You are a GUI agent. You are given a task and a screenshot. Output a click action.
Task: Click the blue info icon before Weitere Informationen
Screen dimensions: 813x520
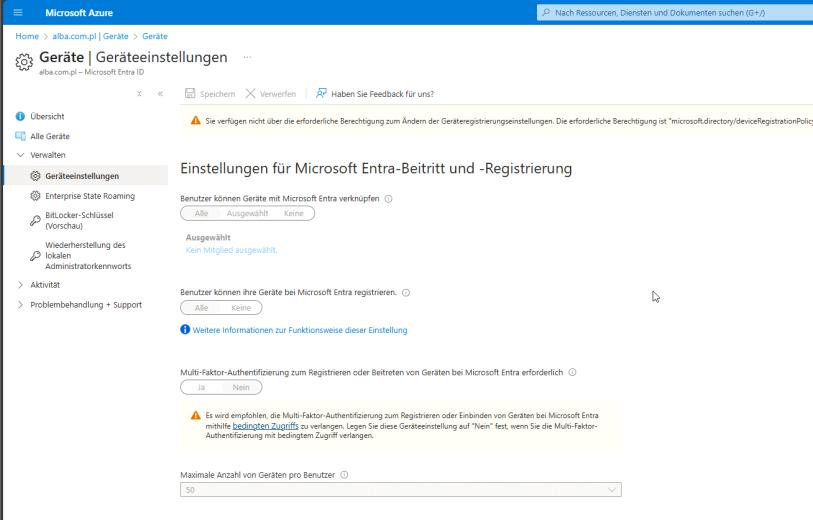(185, 330)
